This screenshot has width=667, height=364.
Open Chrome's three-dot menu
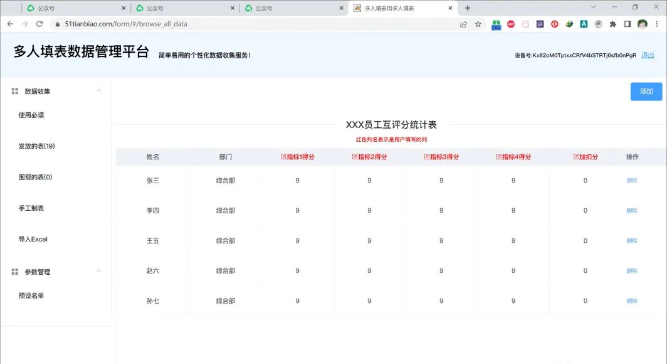(x=657, y=24)
